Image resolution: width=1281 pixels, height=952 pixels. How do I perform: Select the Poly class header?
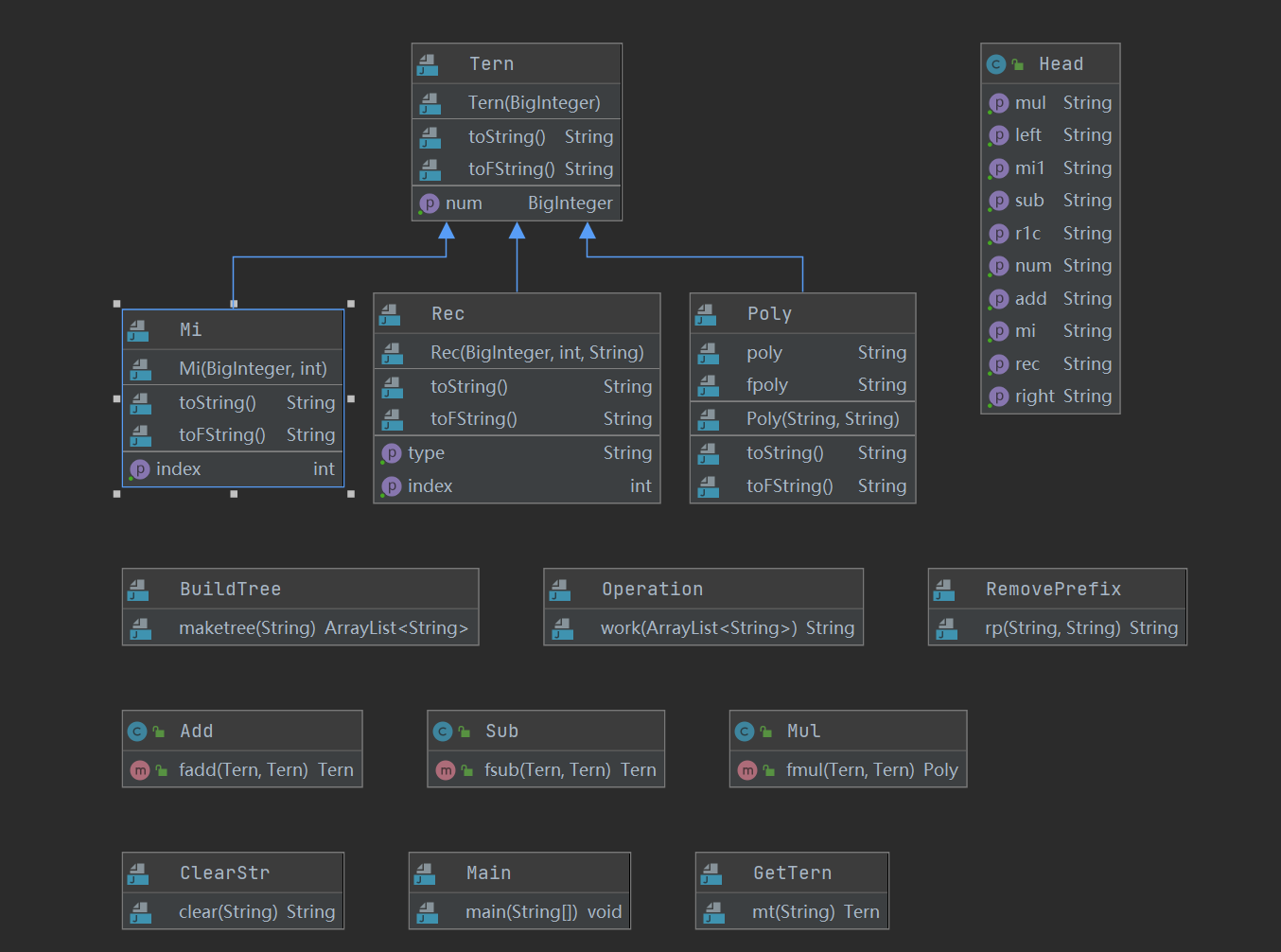802,313
